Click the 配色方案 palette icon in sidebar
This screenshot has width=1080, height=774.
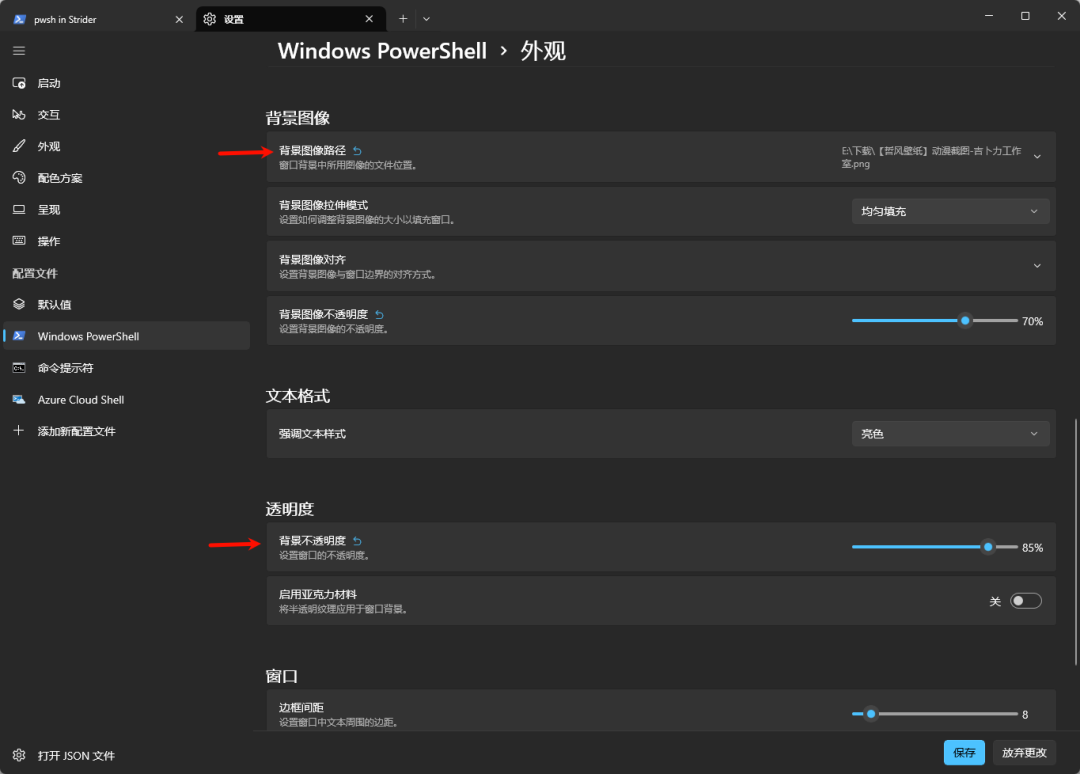(19, 178)
